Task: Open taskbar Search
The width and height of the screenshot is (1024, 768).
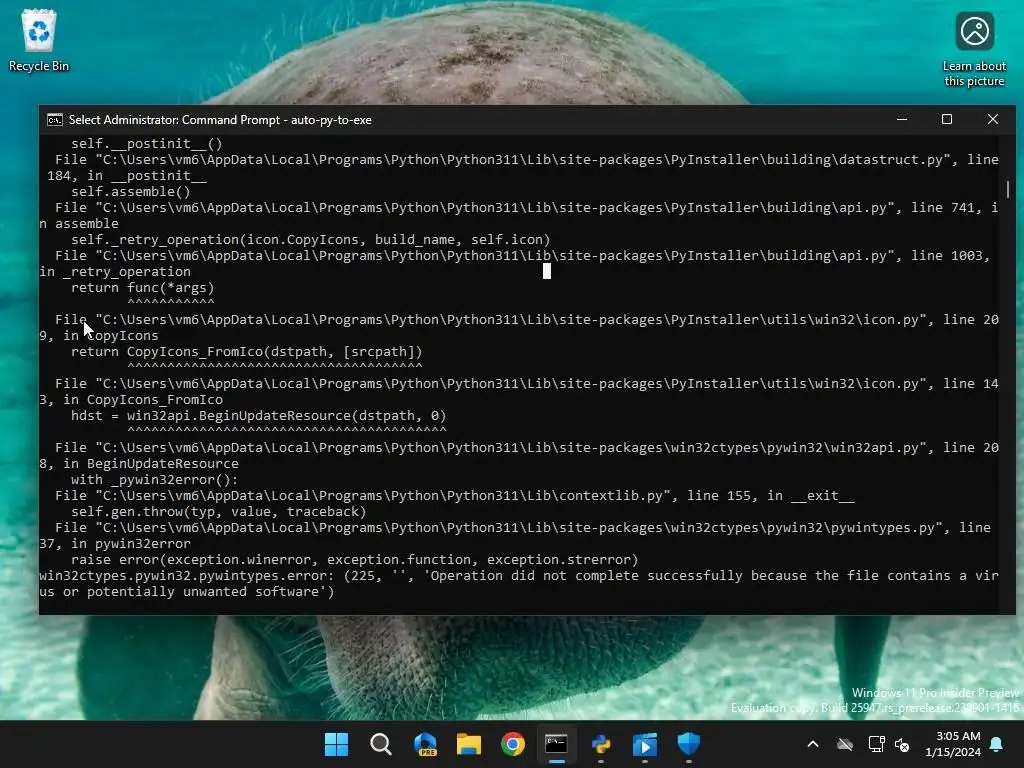Action: click(x=380, y=744)
